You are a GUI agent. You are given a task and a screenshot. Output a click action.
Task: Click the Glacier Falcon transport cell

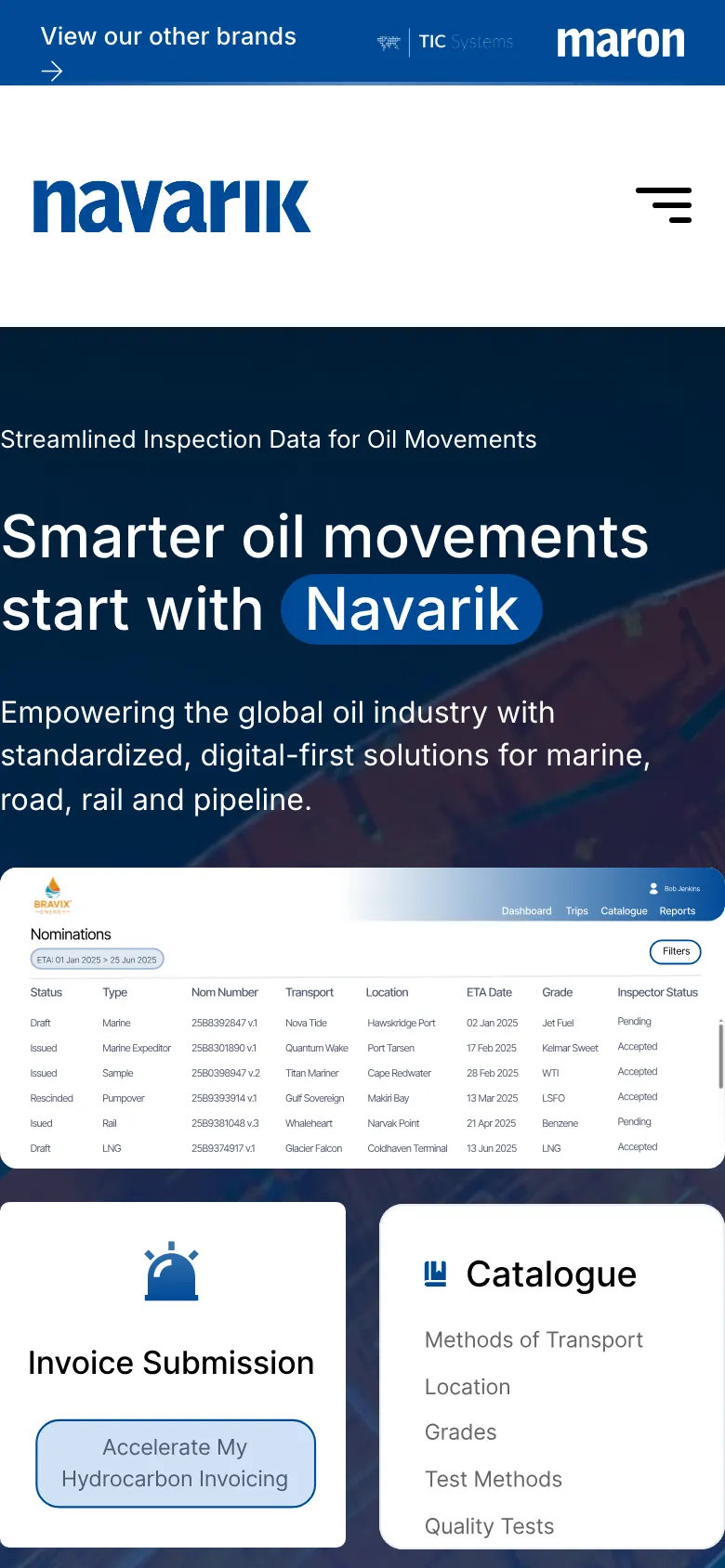pos(314,1148)
